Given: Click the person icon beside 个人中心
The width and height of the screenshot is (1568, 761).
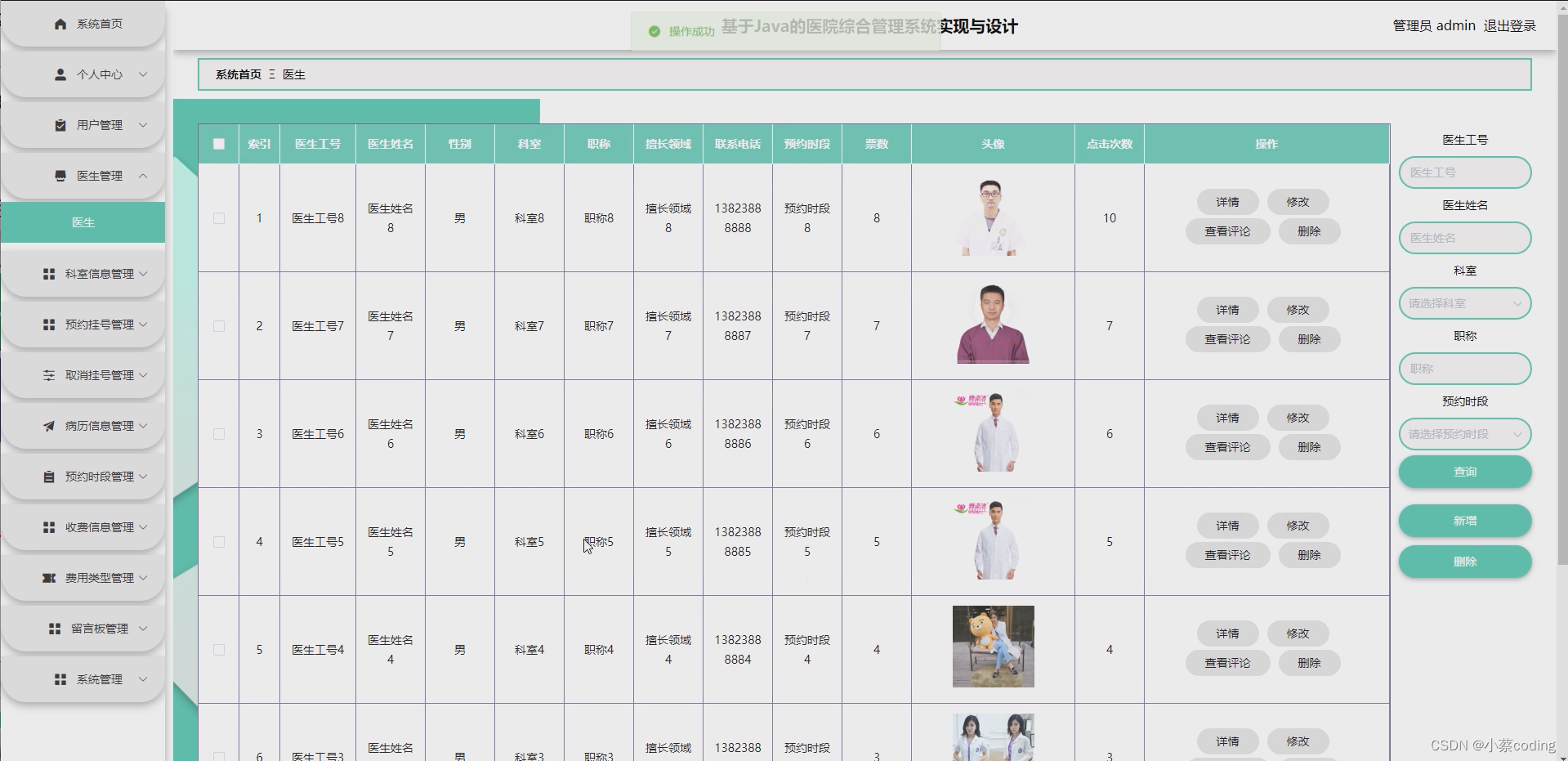Looking at the screenshot, I should (60, 74).
